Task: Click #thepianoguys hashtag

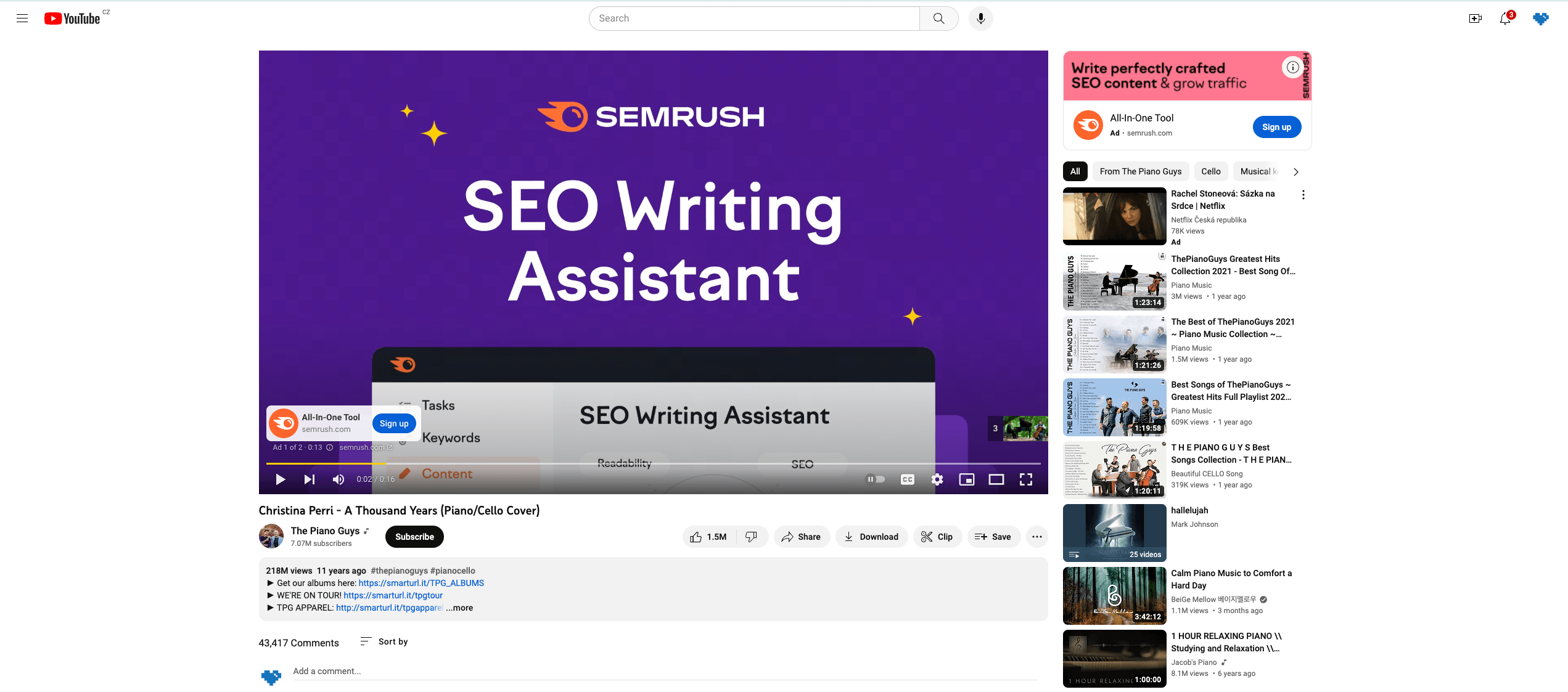Action: (399, 571)
